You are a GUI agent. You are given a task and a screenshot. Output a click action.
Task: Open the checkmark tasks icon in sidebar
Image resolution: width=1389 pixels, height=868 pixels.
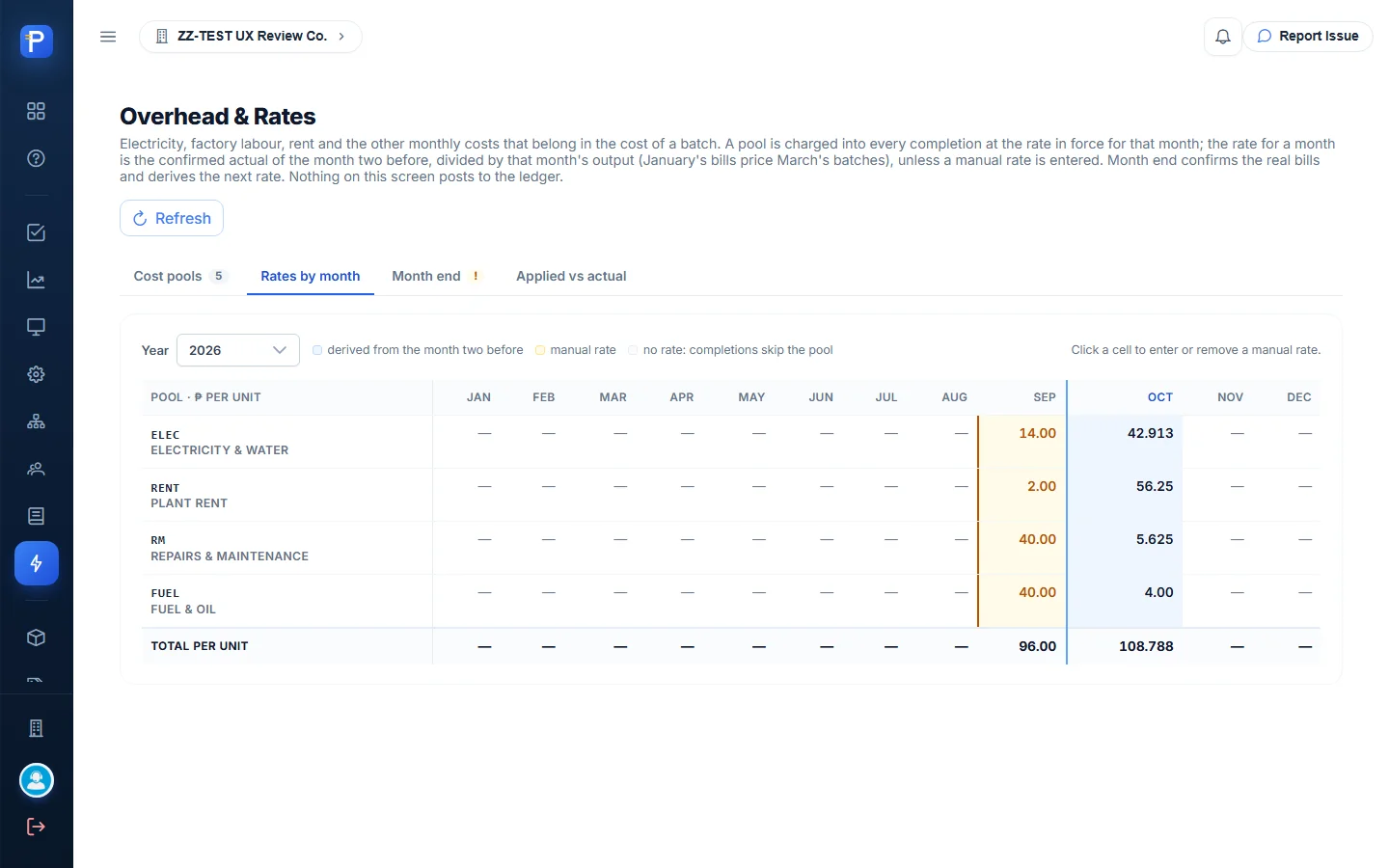click(x=36, y=232)
